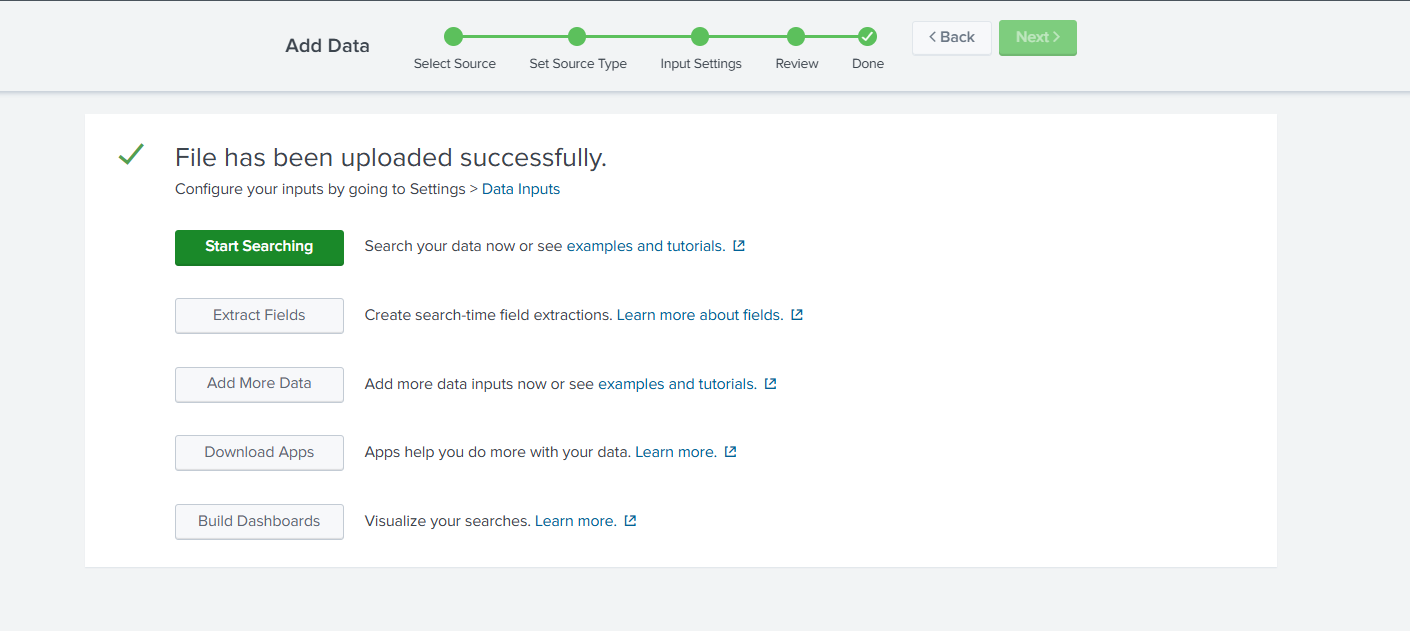Screen dimensions: 1410x631
Task: Click the Set Source Type step label
Action: (x=578, y=64)
